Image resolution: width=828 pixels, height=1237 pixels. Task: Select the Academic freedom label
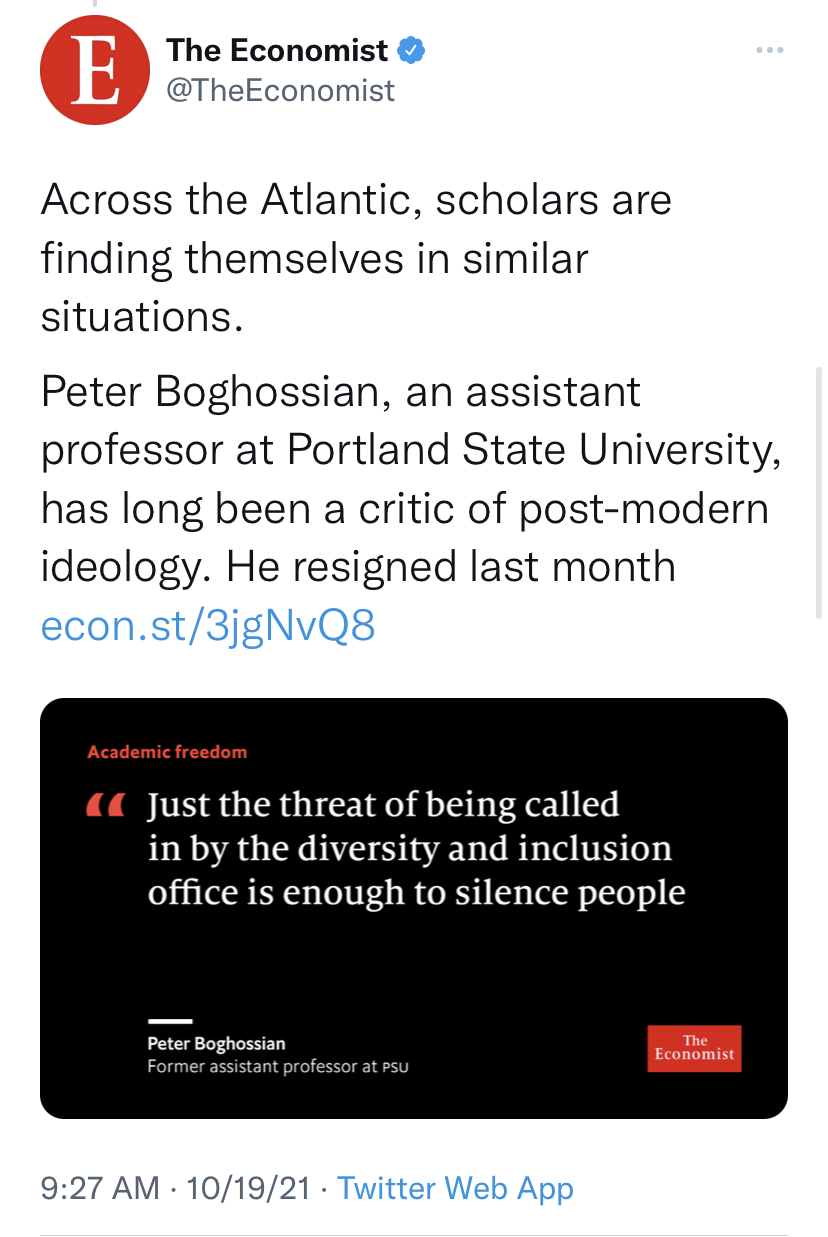167,751
